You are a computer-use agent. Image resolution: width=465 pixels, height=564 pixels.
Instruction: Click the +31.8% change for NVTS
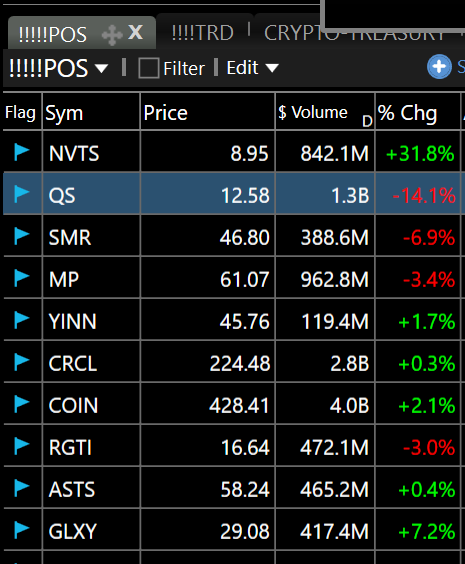pyautogui.click(x=420, y=154)
